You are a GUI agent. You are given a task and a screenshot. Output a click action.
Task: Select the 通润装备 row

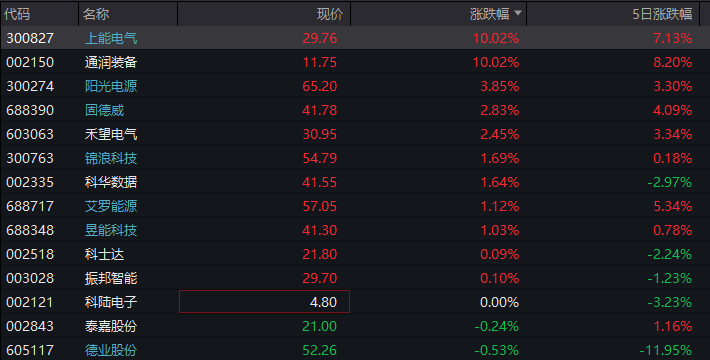pyautogui.click(x=355, y=62)
